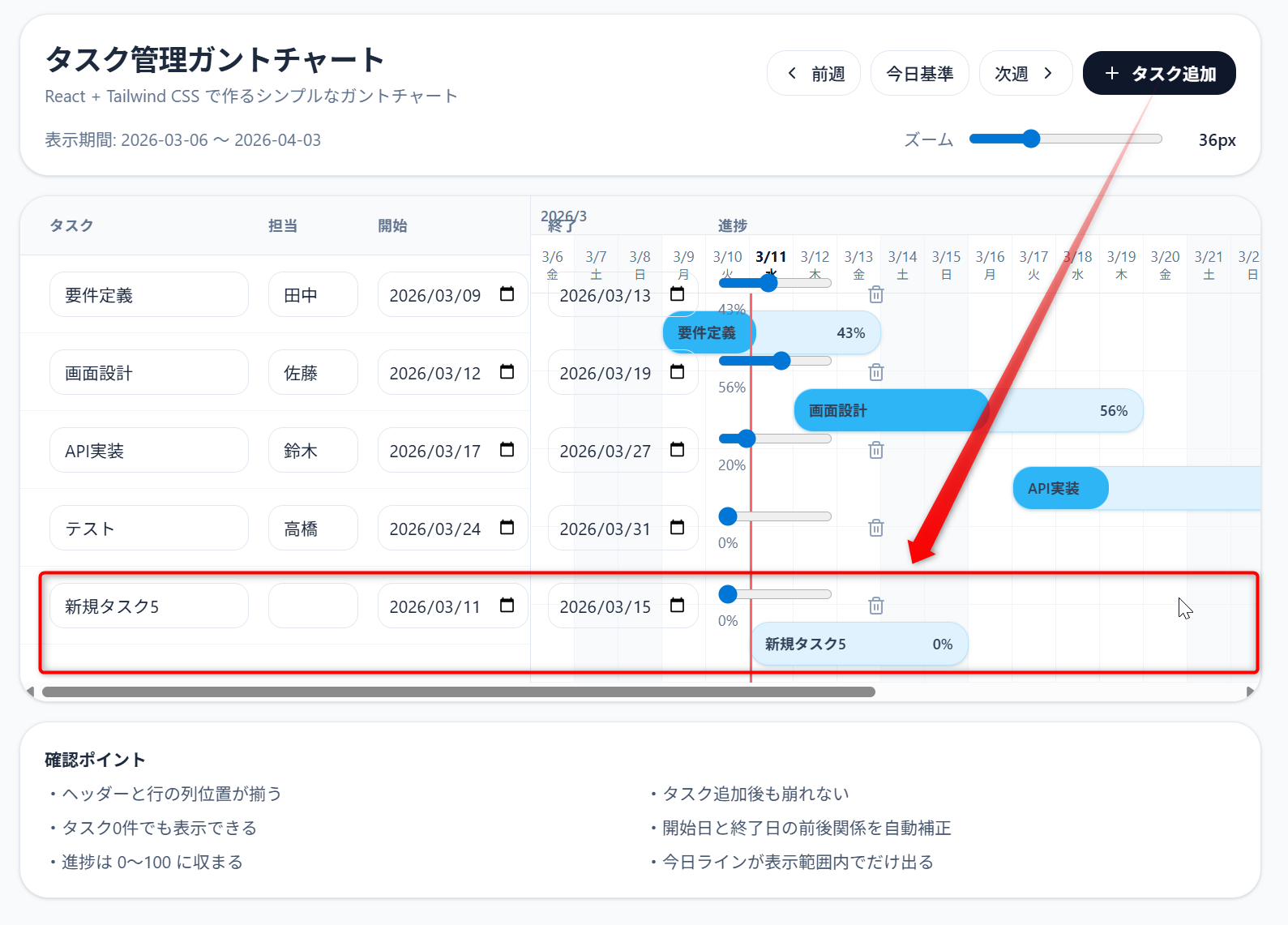Click the 新規タスク5 Gantt bar
The image size is (1288, 925).
pyautogui.click(x=859, y=644)
